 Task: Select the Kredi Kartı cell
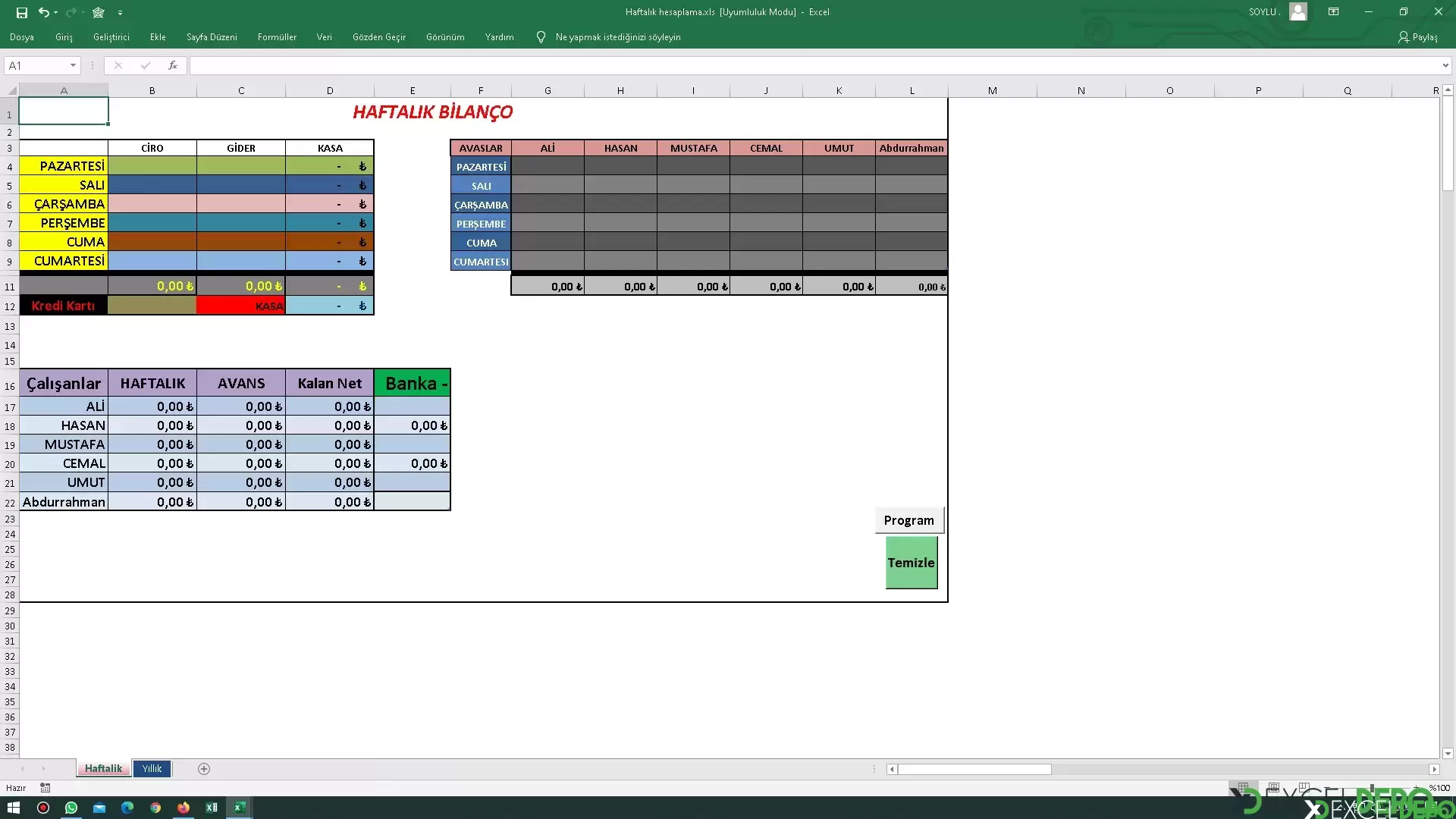64,306
